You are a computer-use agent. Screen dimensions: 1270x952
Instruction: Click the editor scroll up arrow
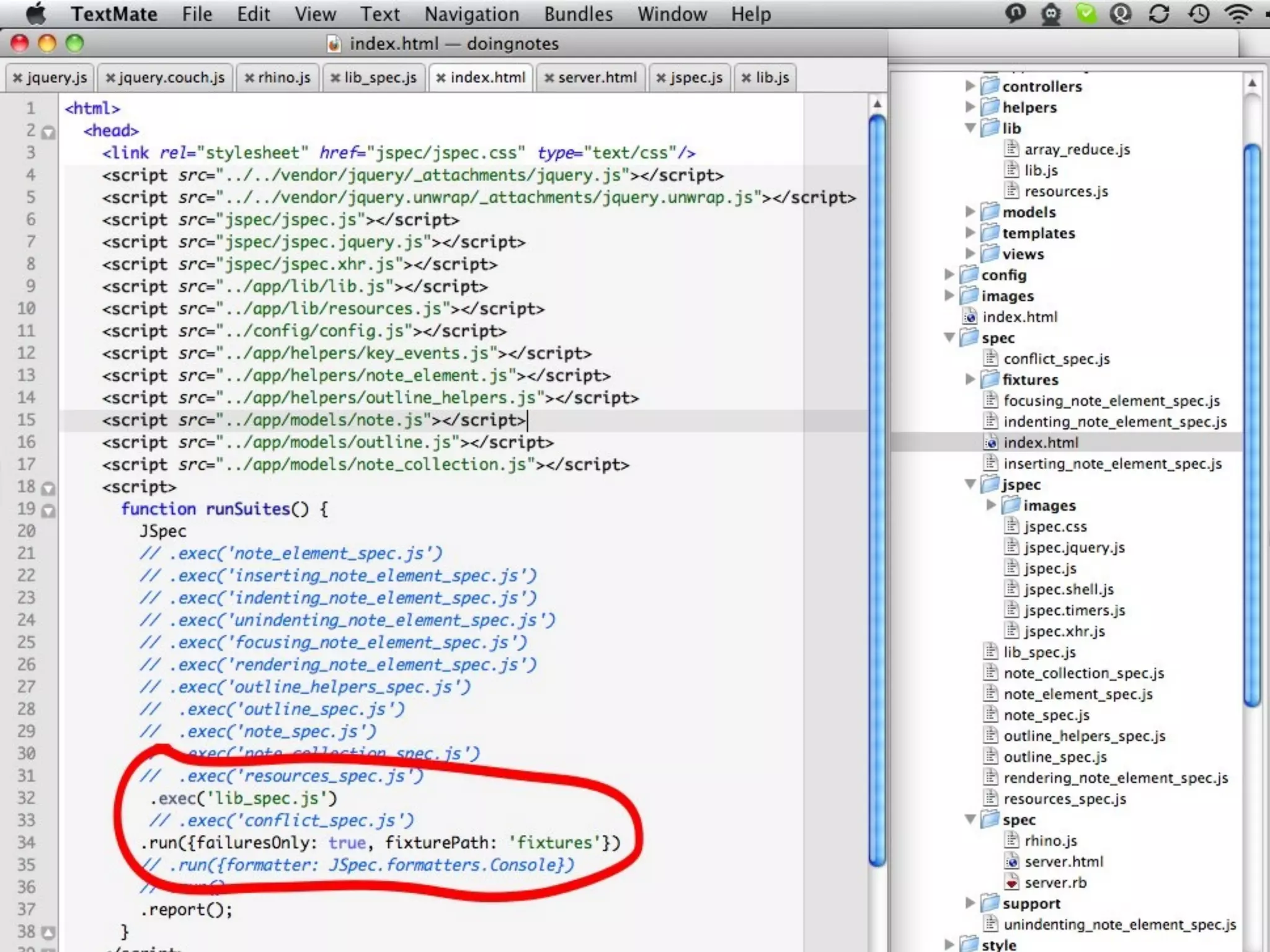(877, 103)
